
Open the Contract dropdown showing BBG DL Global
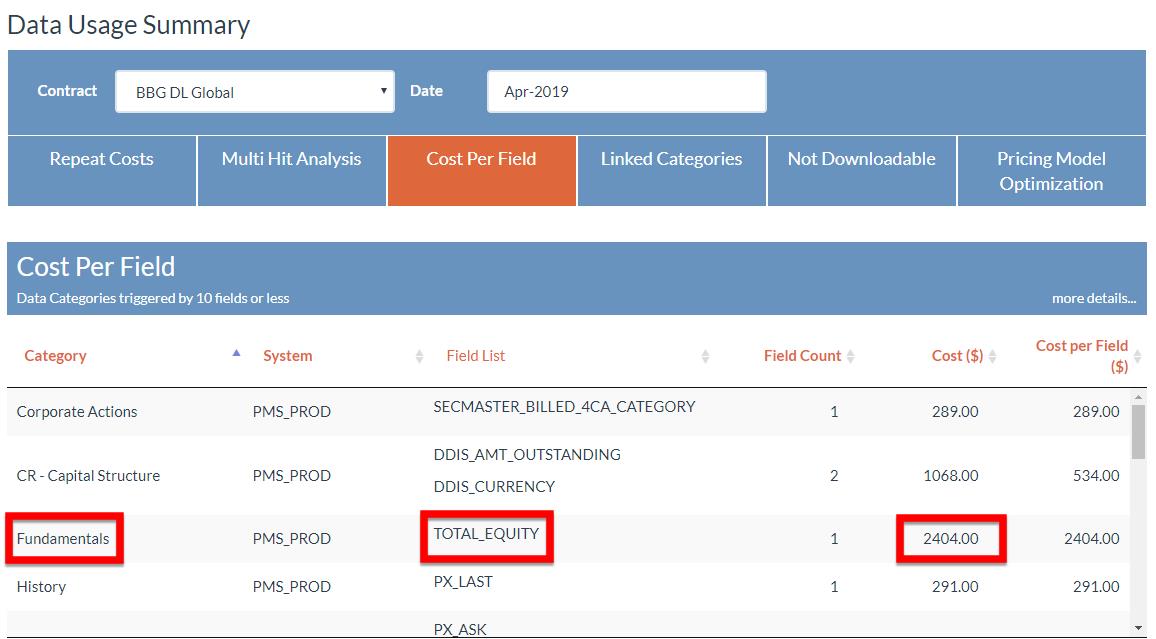pyautogui.click(x=254, y=92)
